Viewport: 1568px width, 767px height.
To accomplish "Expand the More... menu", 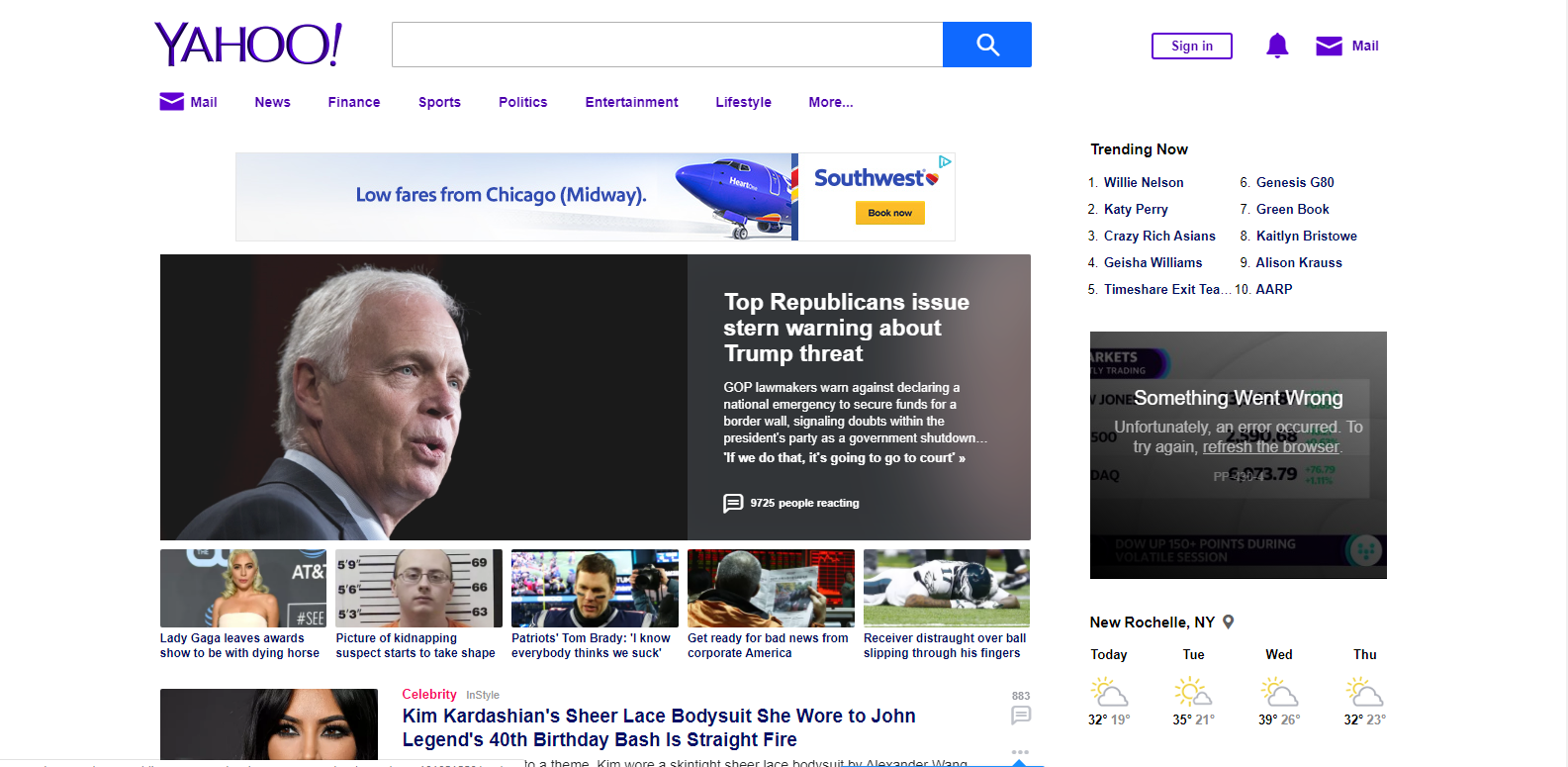I will (x=830, y=102).
